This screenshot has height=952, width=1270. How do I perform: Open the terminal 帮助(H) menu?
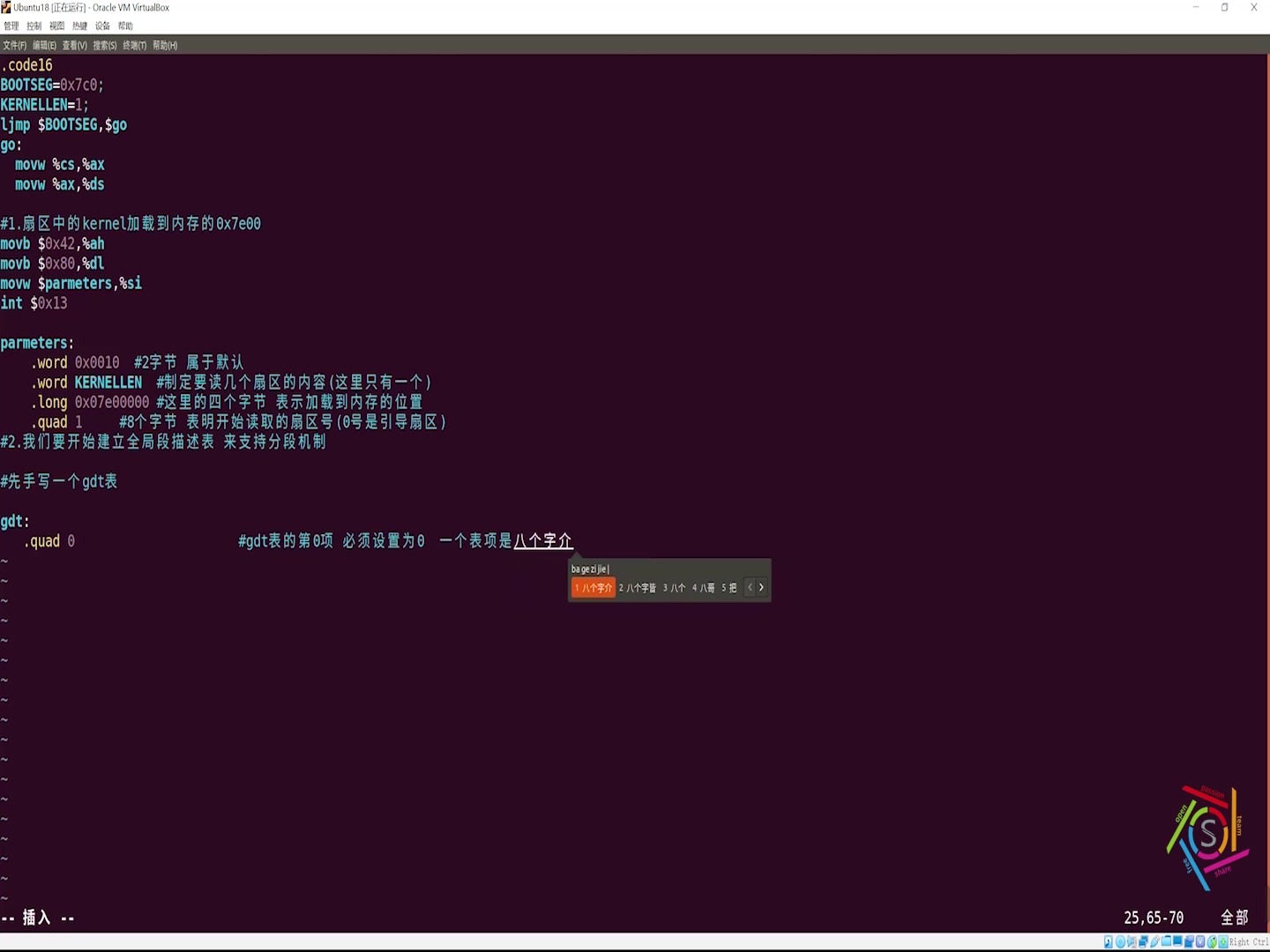tap(165, 45)
